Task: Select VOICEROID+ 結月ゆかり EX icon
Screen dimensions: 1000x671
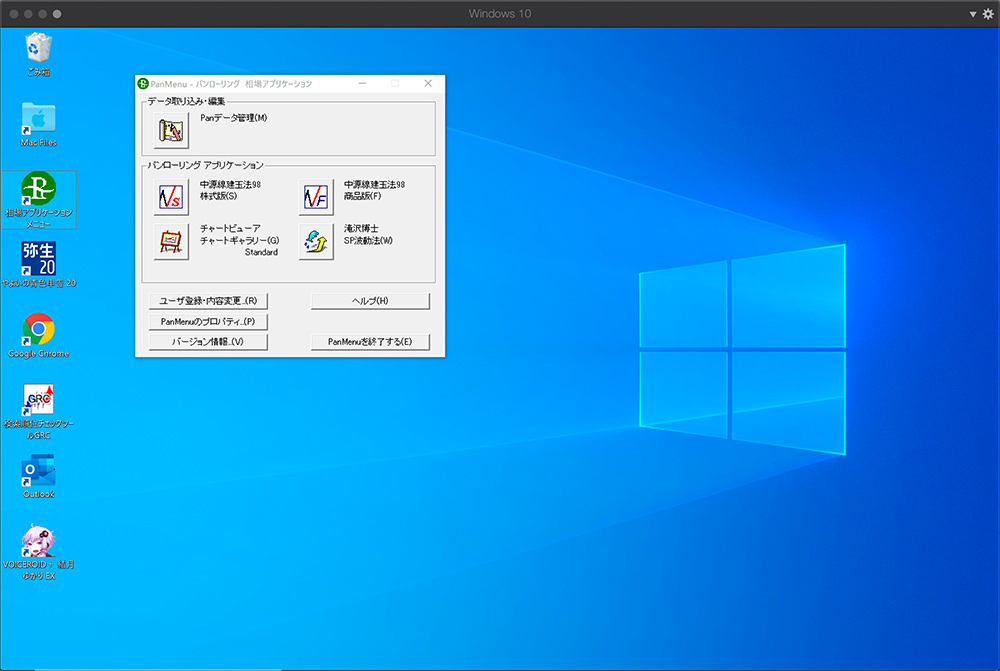Action: pos(39,541)
